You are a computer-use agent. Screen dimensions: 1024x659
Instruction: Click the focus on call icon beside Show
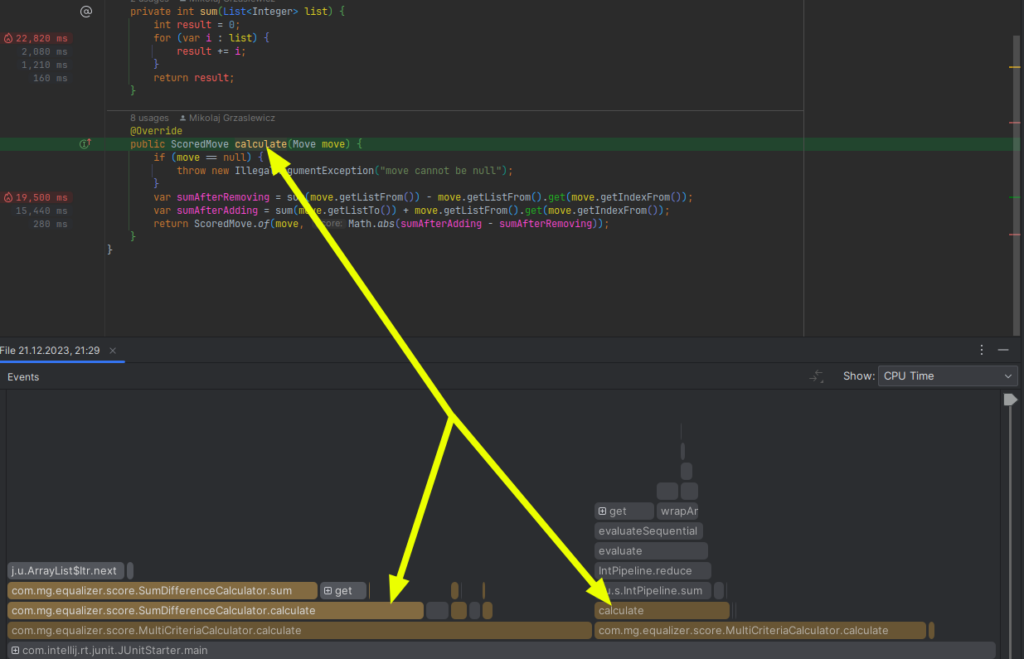coord(816,376)
